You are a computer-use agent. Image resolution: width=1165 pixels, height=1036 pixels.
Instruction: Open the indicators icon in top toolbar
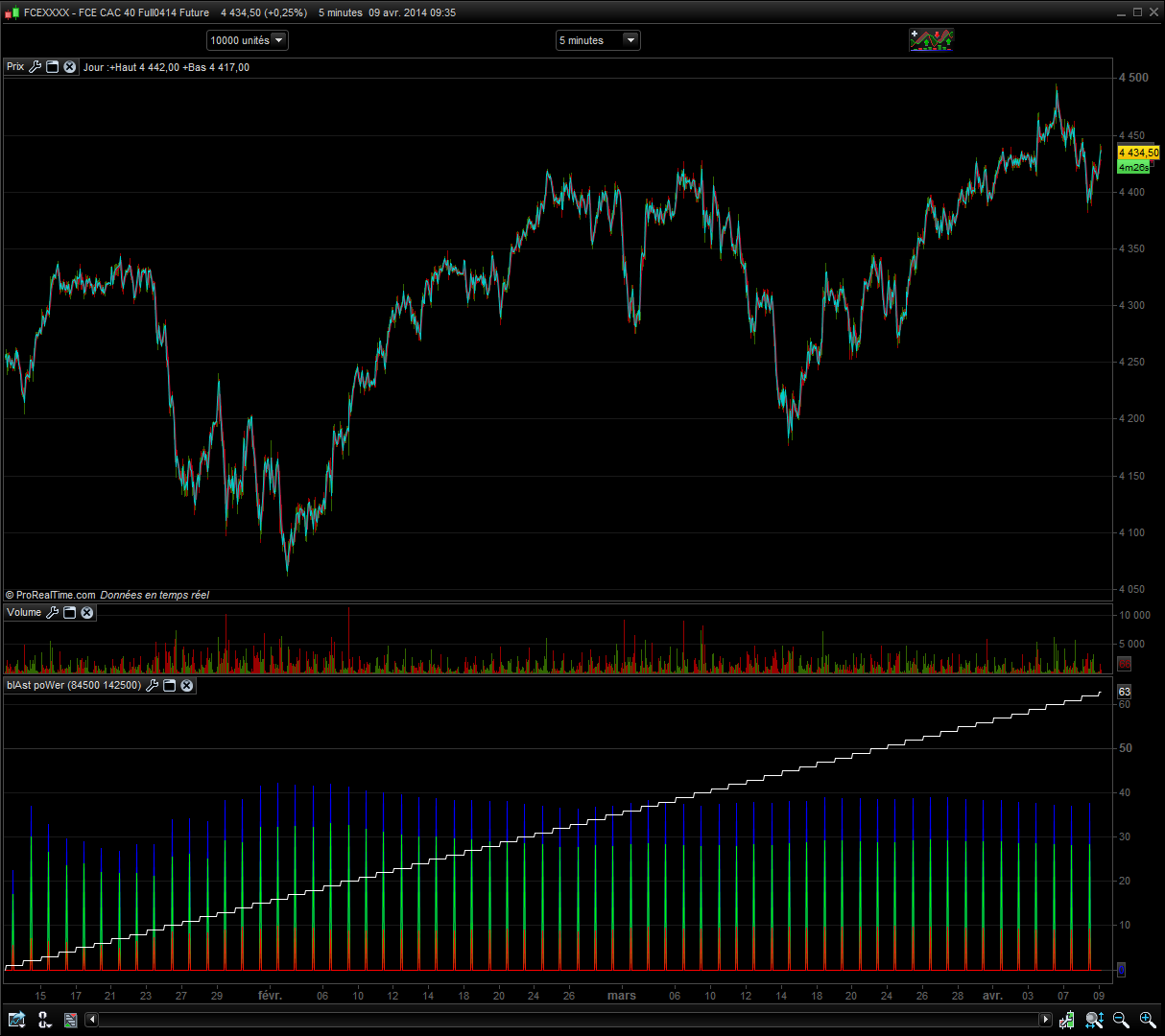click(931, 40)
